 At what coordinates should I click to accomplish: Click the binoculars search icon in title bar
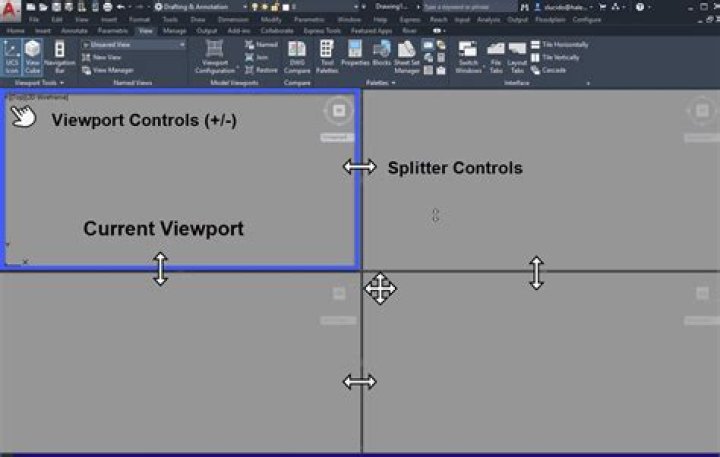[524, 7]
